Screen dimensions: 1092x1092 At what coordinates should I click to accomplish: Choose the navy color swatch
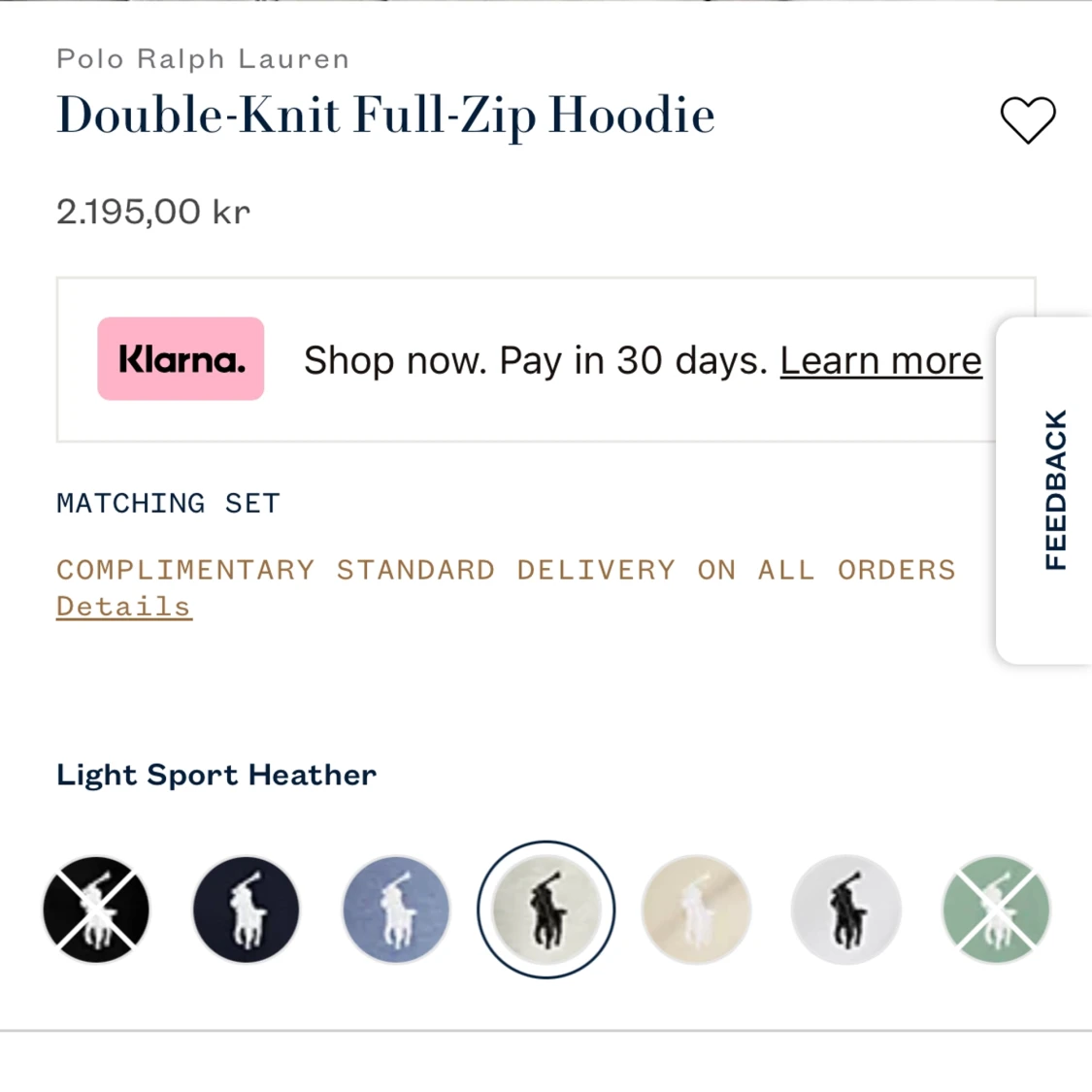(246, 910)
